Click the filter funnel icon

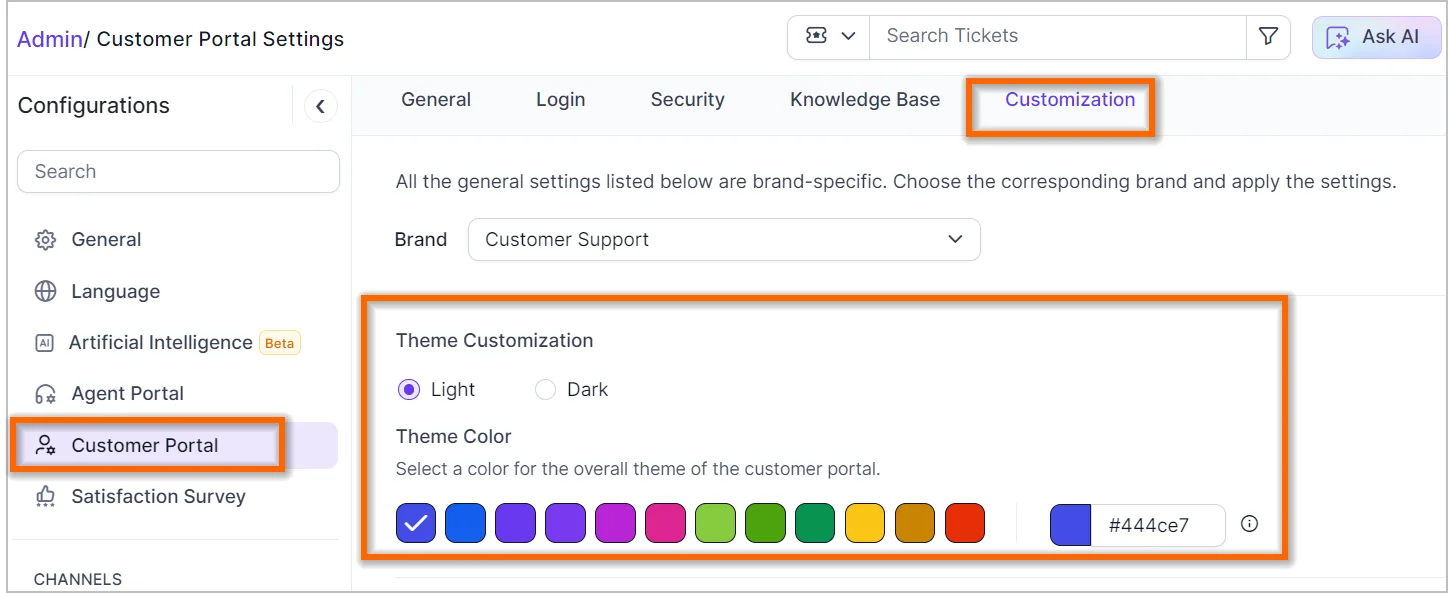1268,37
